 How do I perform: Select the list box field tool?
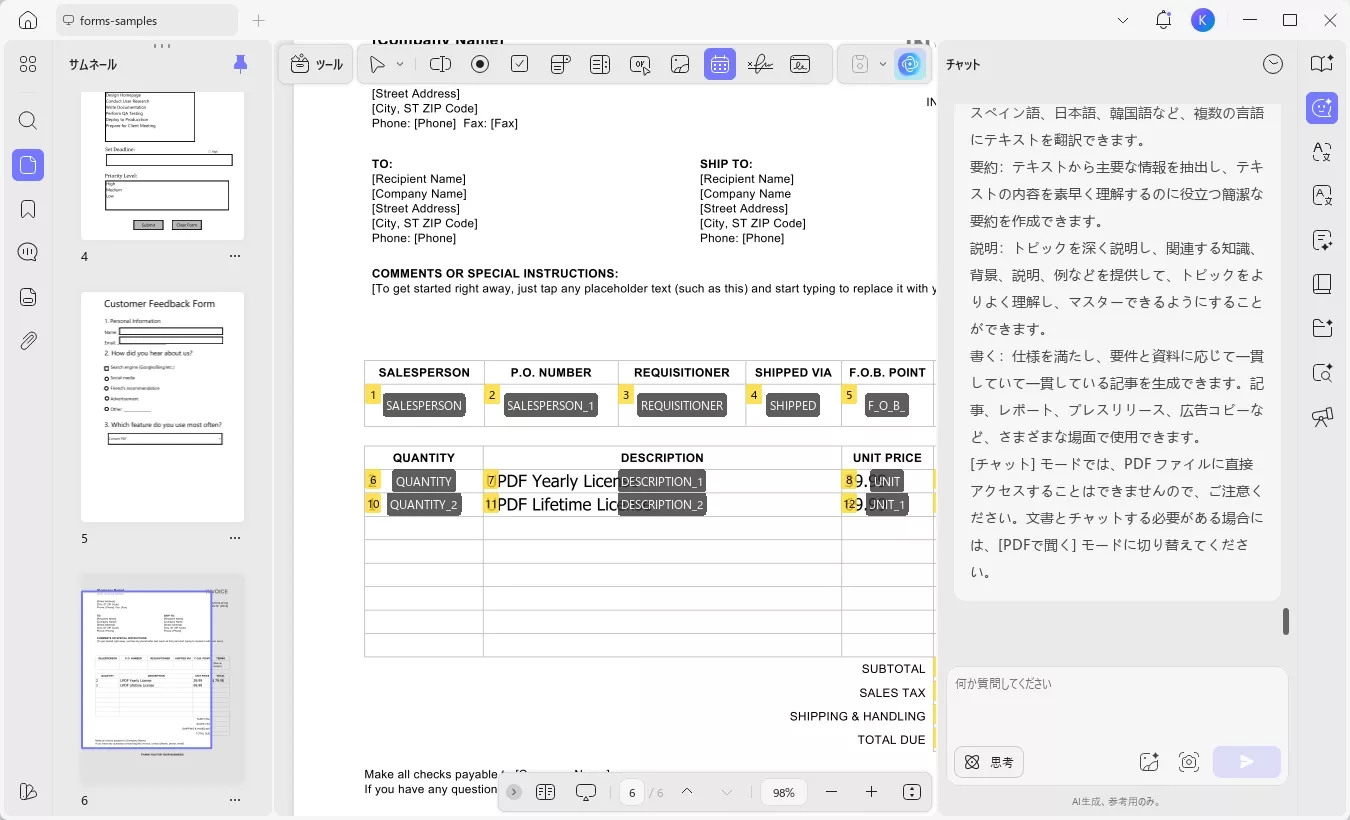tap(600, 64)
